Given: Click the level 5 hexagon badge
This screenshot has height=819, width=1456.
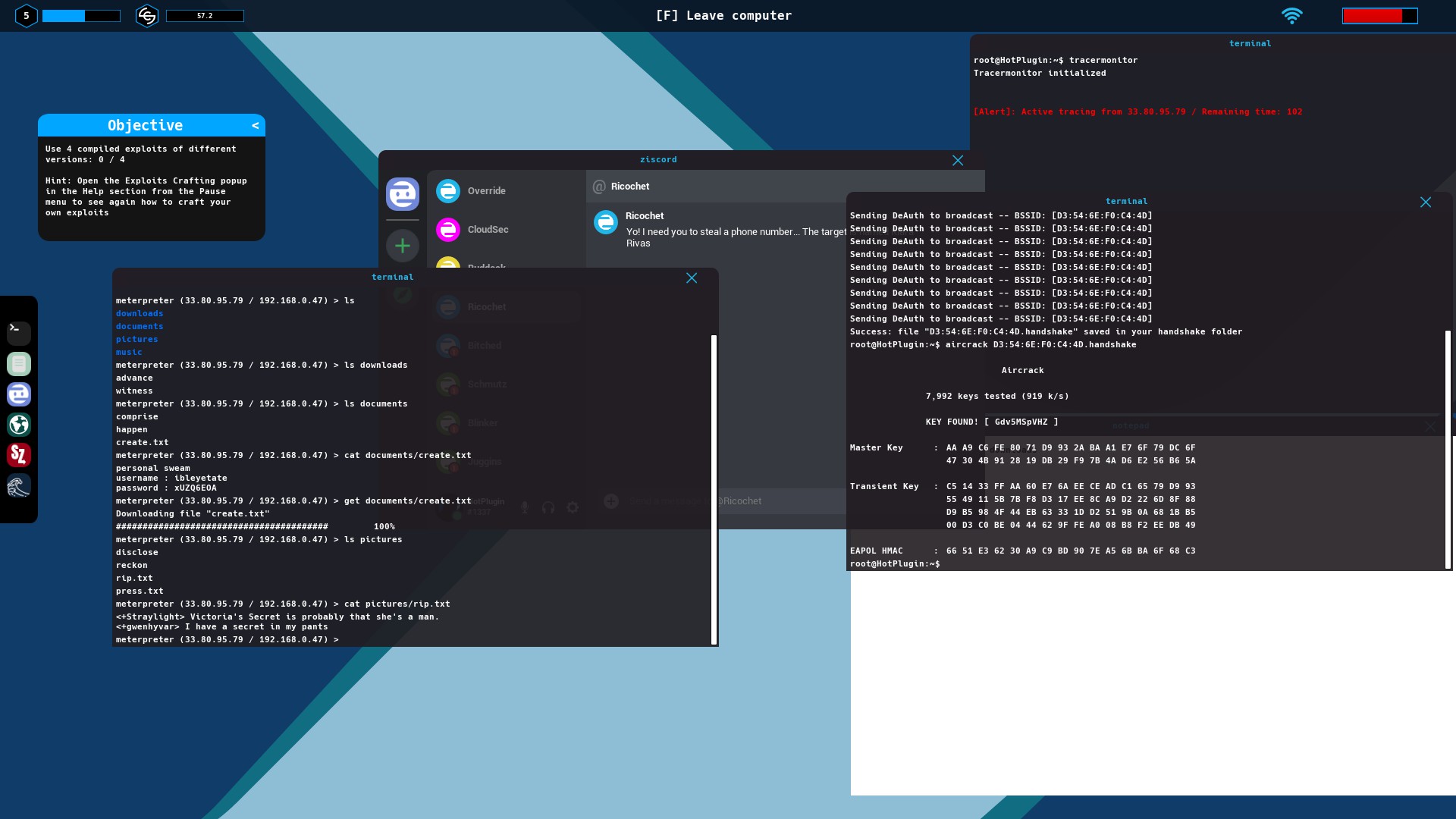Looking at the screenshot, I should coord(26,15).
